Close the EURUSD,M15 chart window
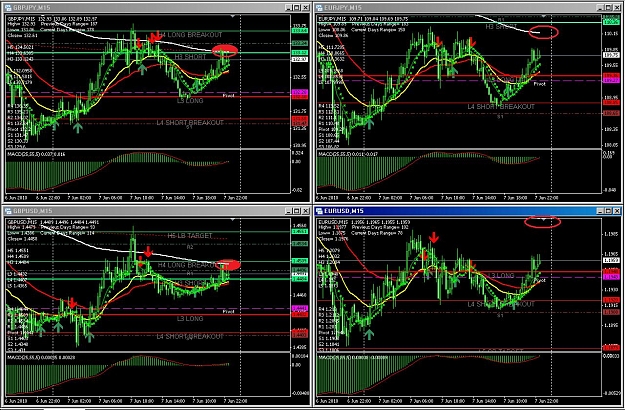The height and width of the screenshot is (410, 625). (617, 211)
